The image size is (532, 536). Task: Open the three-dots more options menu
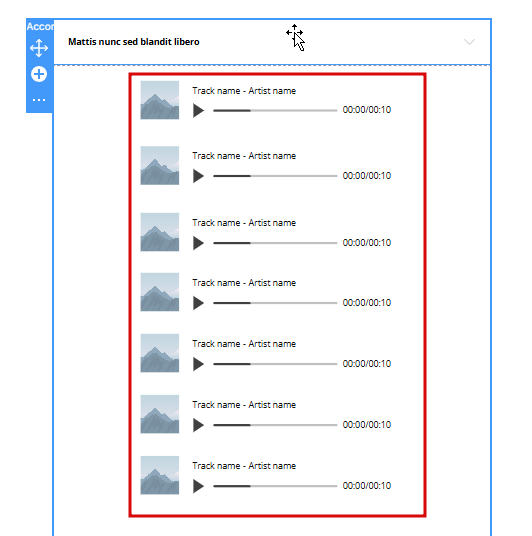point(39,100)
